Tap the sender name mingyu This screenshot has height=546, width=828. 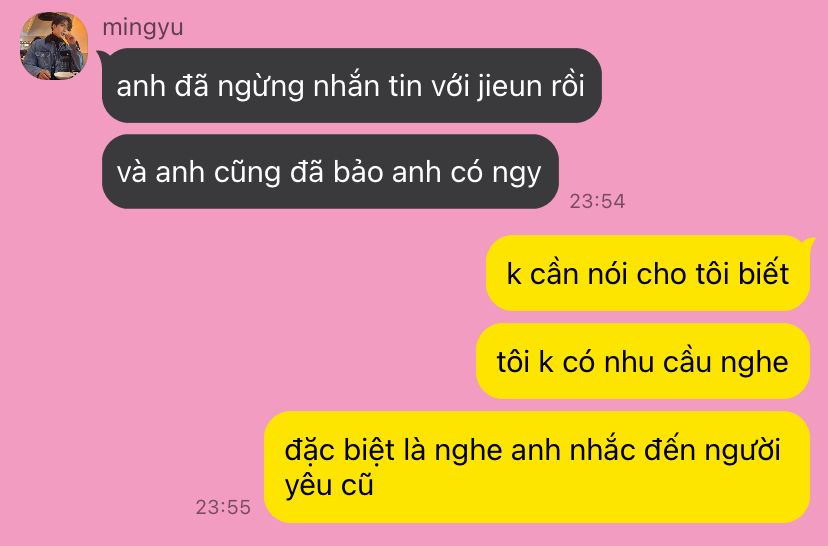(x=143, y=27)
